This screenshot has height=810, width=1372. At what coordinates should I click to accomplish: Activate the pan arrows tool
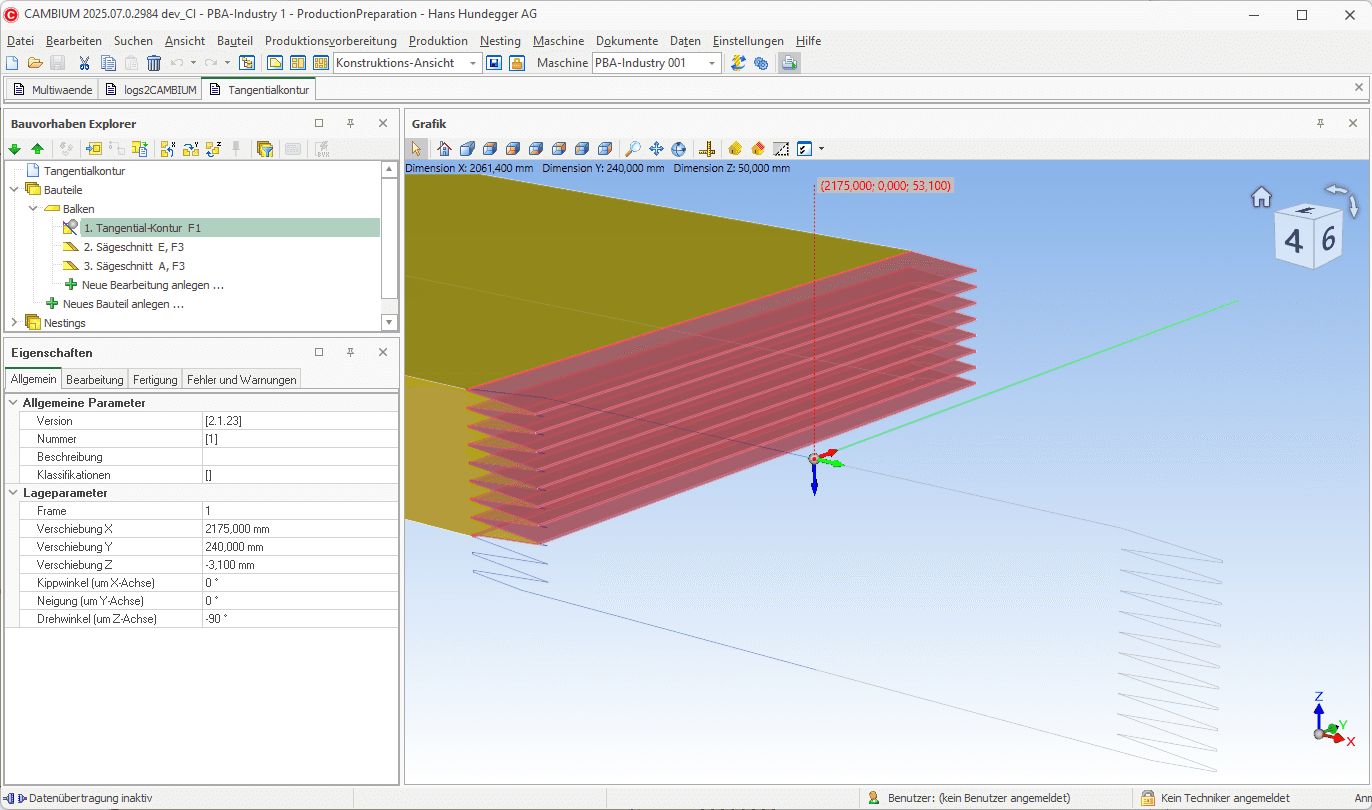point(656,149)
